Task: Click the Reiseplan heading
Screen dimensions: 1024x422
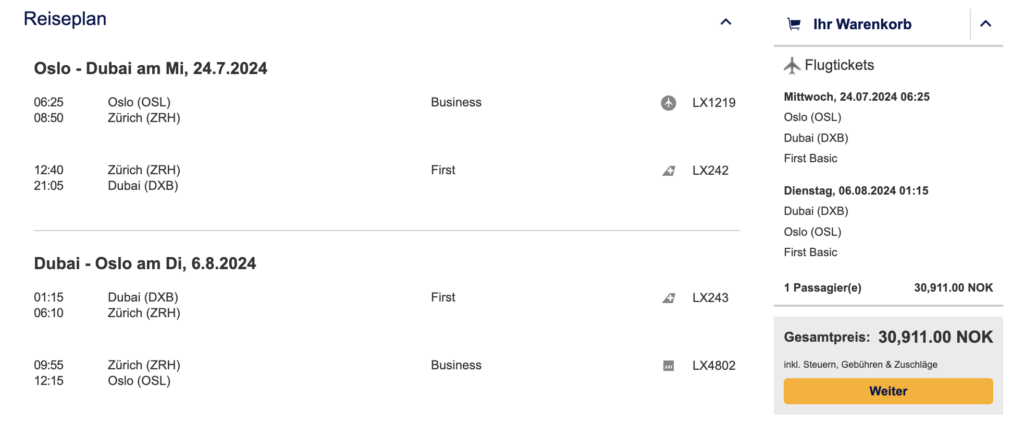Action: coord(65,19)
